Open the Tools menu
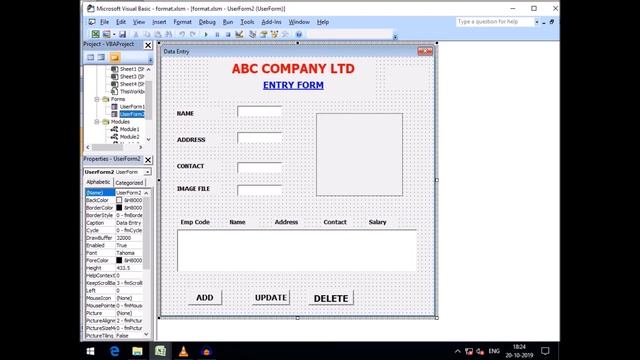The image size is (640, 360). click(247, 22)
